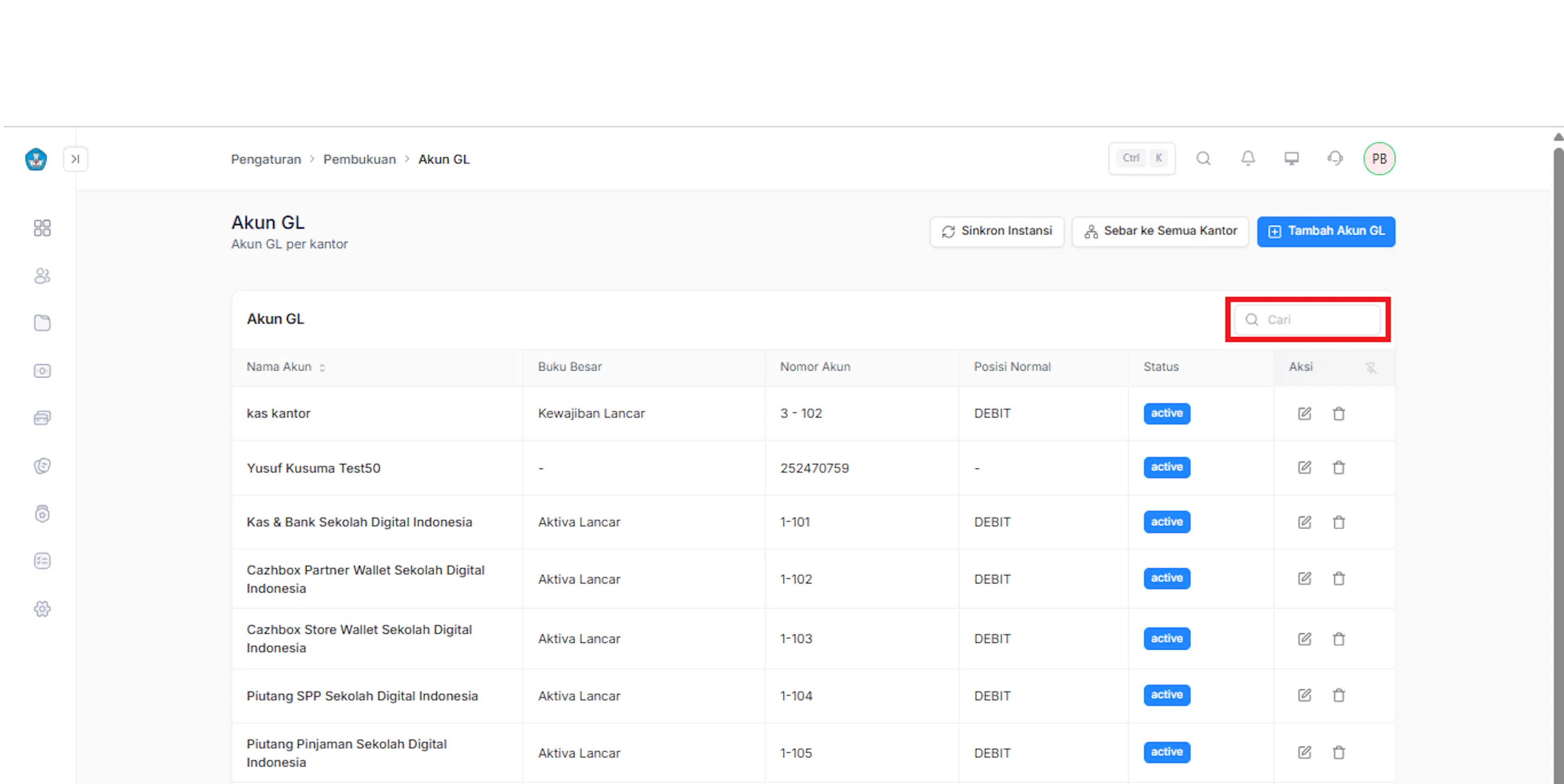Click the Sinkron Instansi button

997,231
